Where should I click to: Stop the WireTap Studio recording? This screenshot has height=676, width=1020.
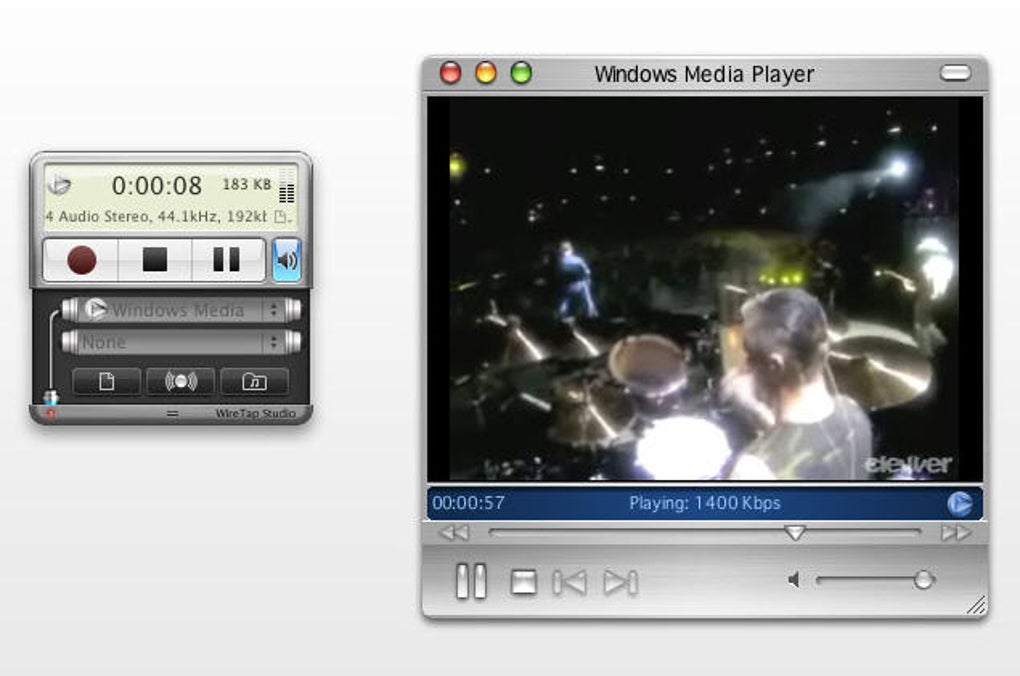click(155, 260)
